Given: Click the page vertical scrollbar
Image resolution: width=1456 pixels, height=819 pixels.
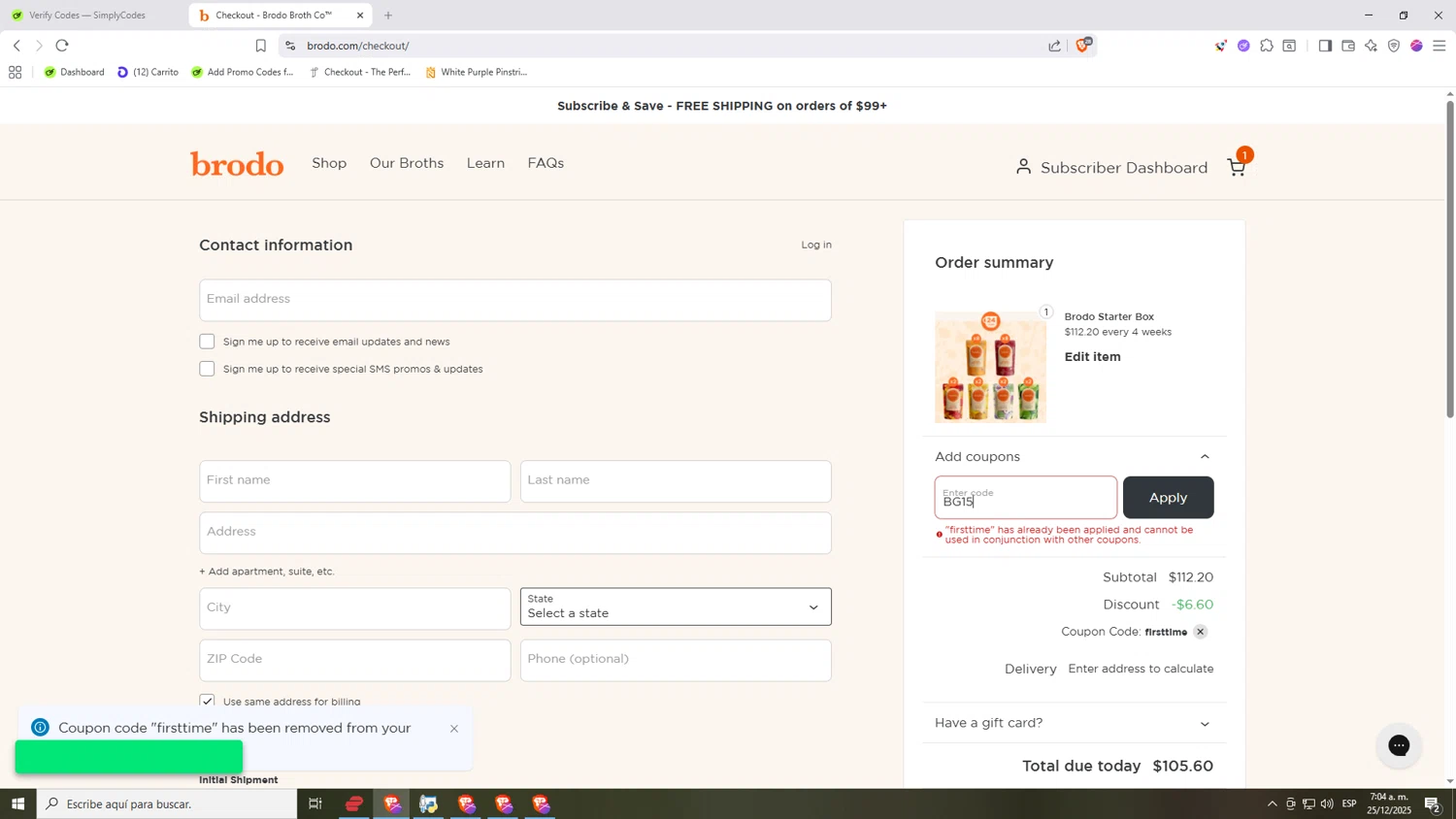Looking at the screenshot, I should tap(1449, 262).
